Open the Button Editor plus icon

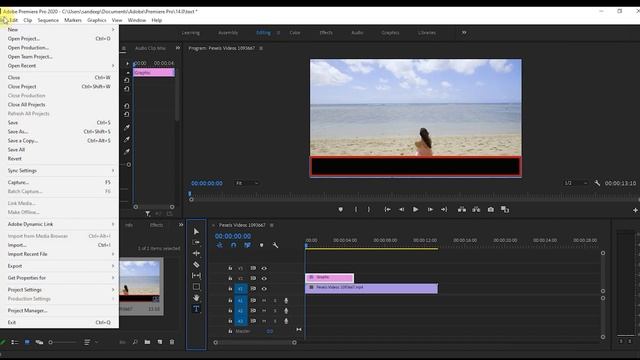pos(636,210)
